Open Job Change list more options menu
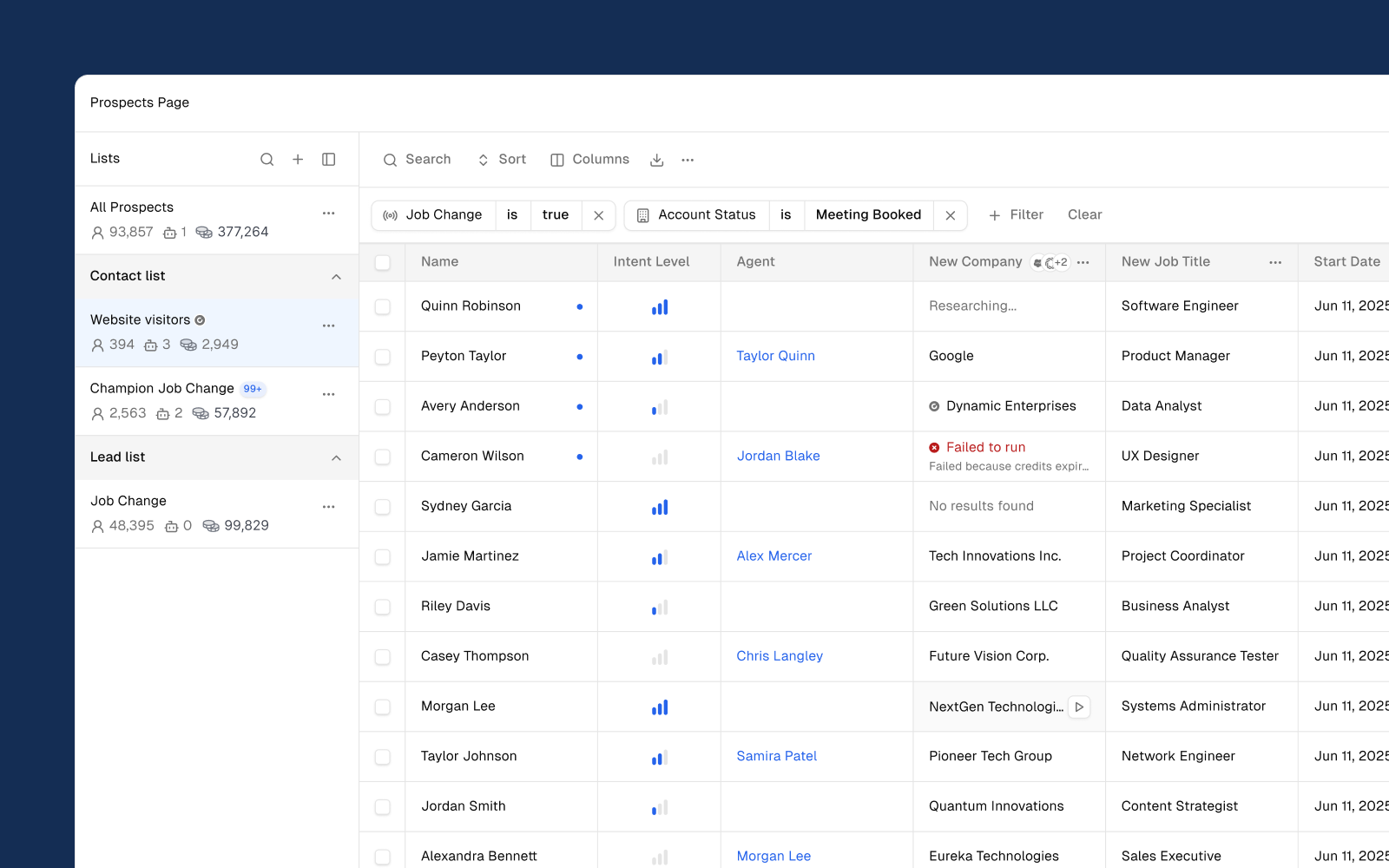The image size is (1389, 868). (x=329, y=507)
